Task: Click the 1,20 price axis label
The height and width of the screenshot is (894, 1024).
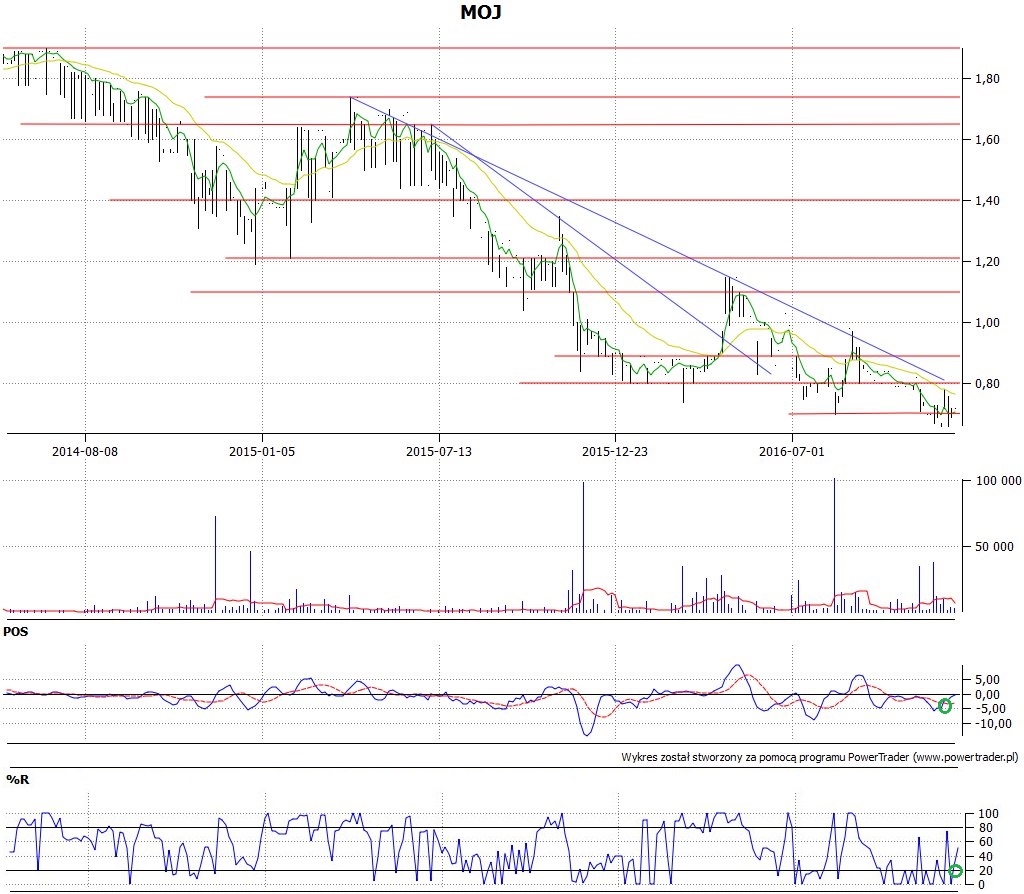Action: pos(987,262)
